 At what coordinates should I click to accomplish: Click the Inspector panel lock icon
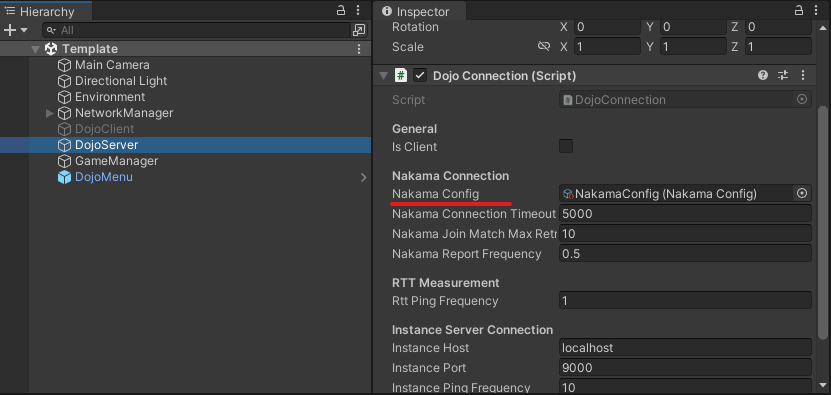[x=799, y=10]
